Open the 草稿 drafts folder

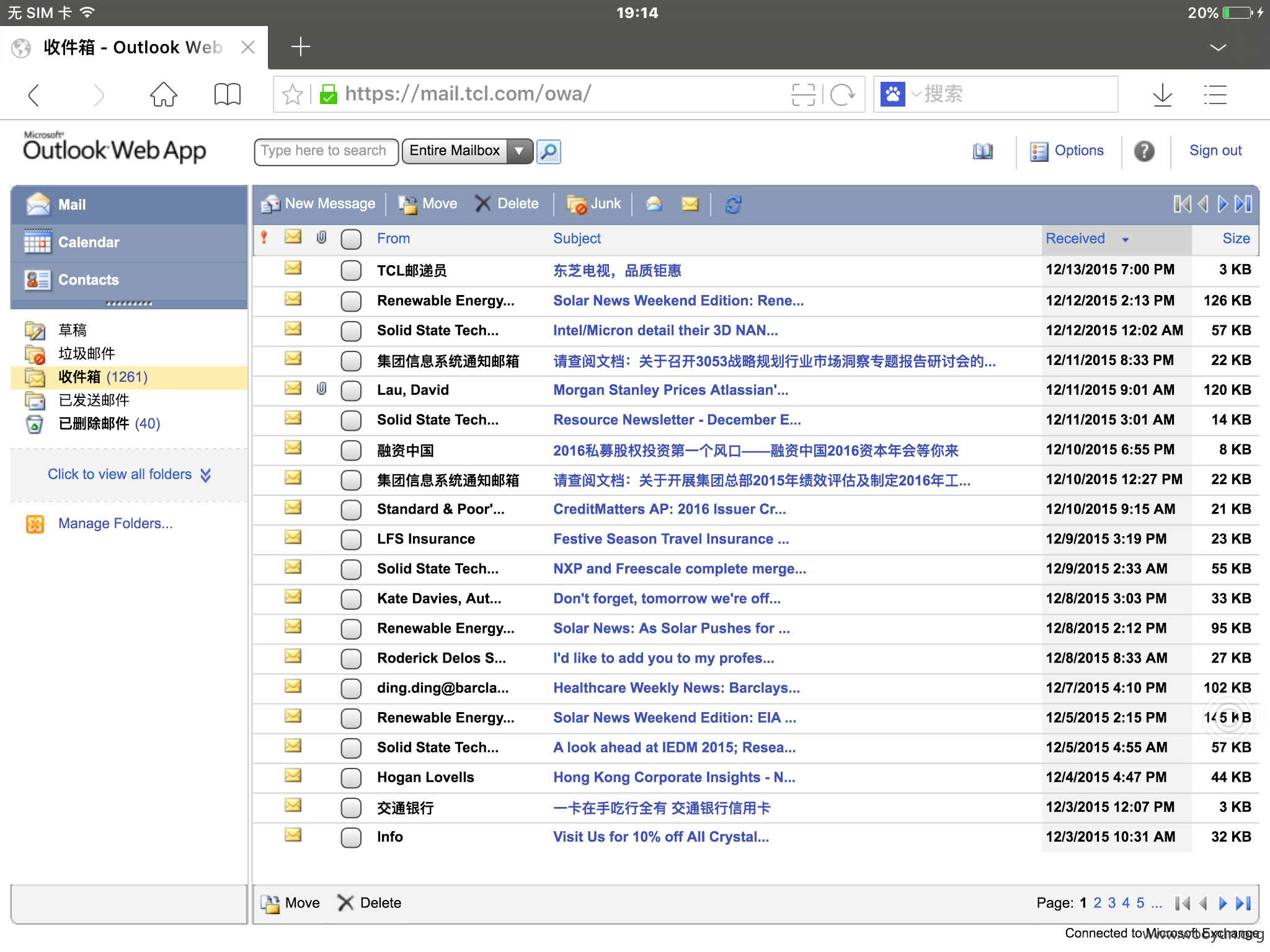point(72,330)
